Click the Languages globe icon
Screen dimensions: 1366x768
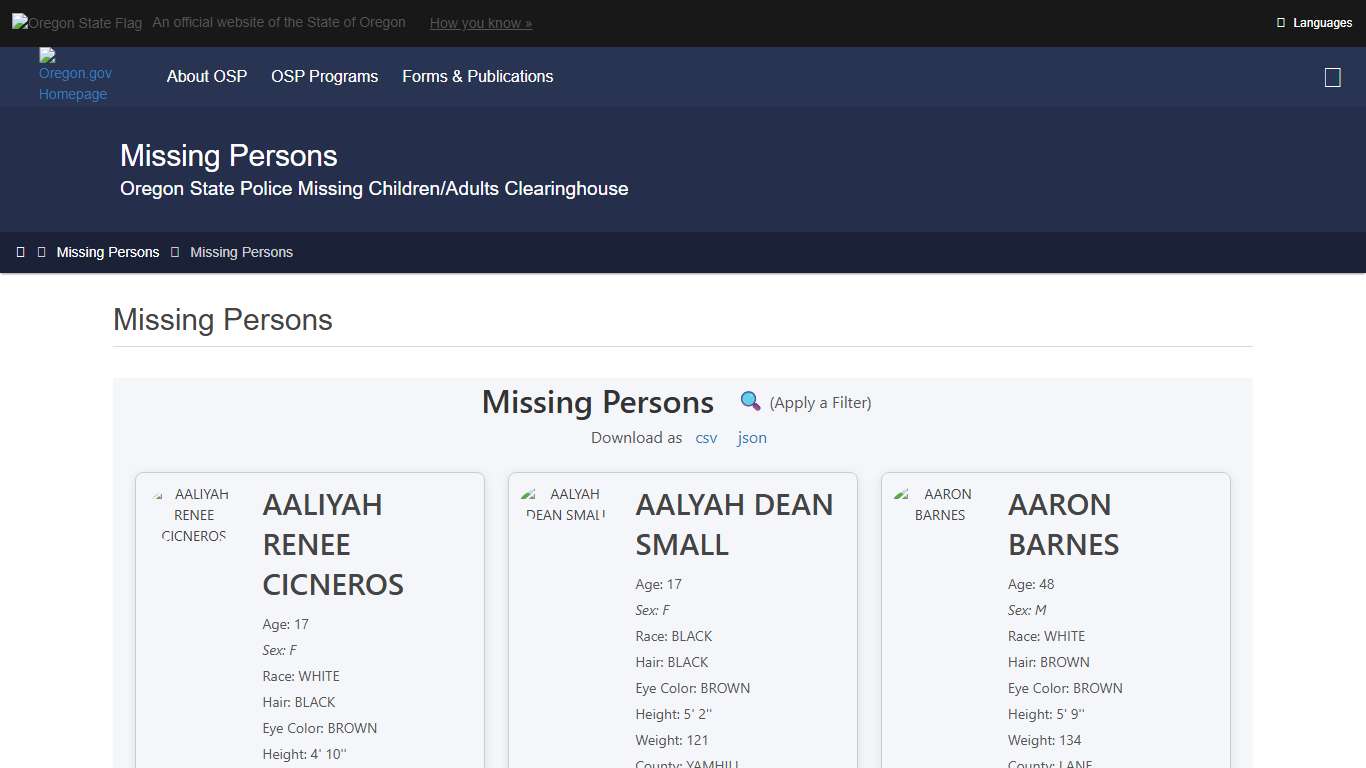click(x=1283, y=22)
